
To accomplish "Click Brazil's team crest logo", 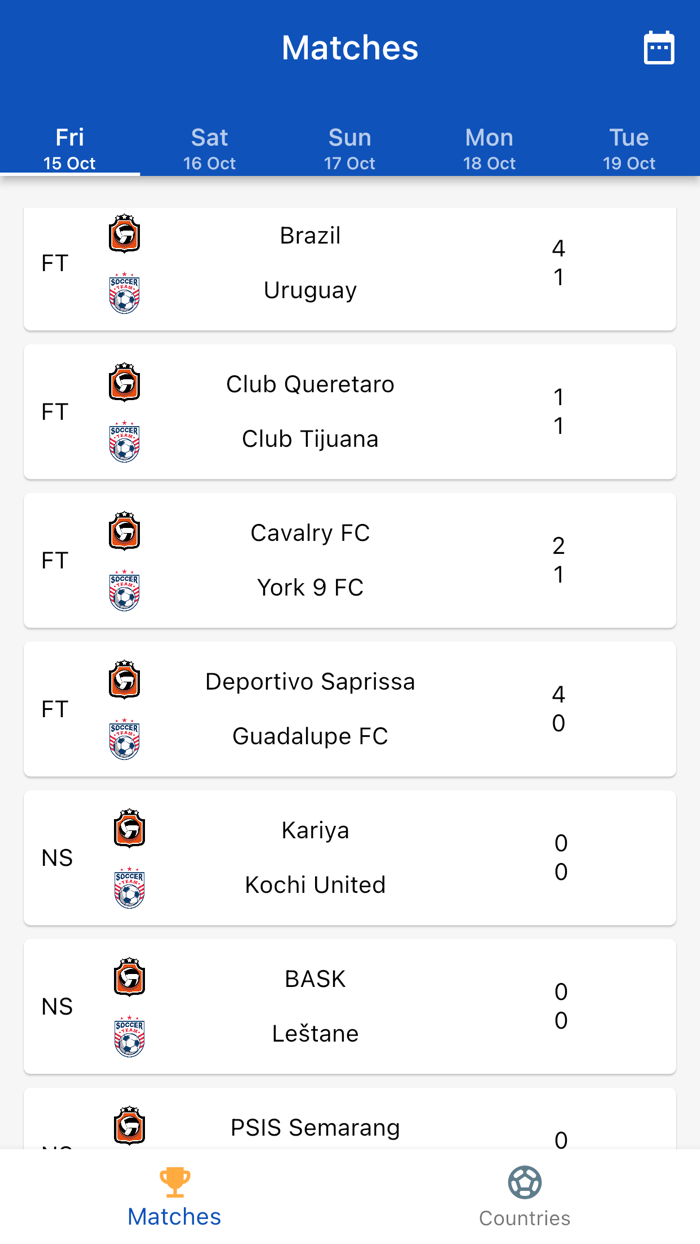I will tap(124, 233).
